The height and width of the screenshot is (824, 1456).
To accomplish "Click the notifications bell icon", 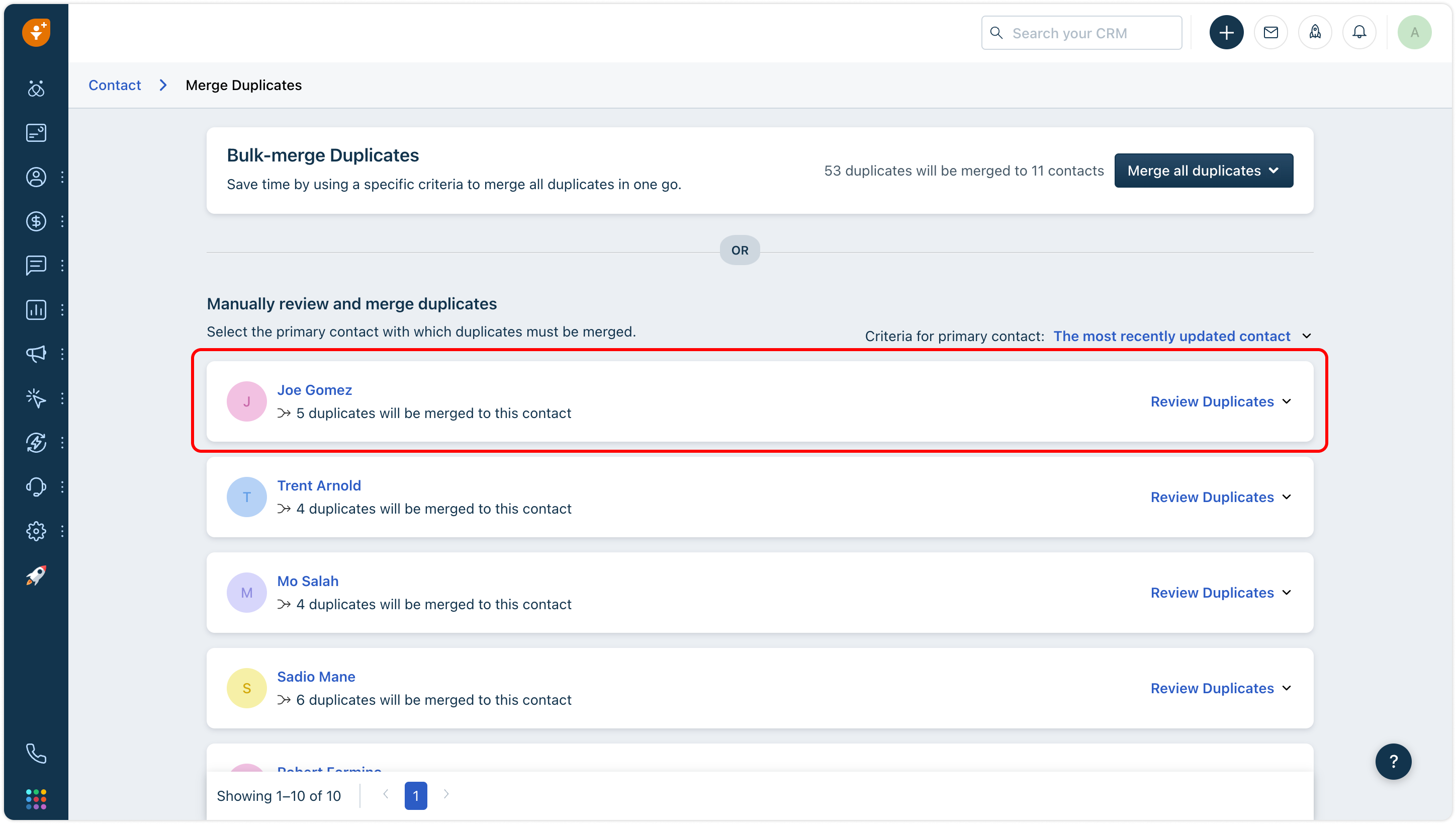I will (x=1359, y=33).
